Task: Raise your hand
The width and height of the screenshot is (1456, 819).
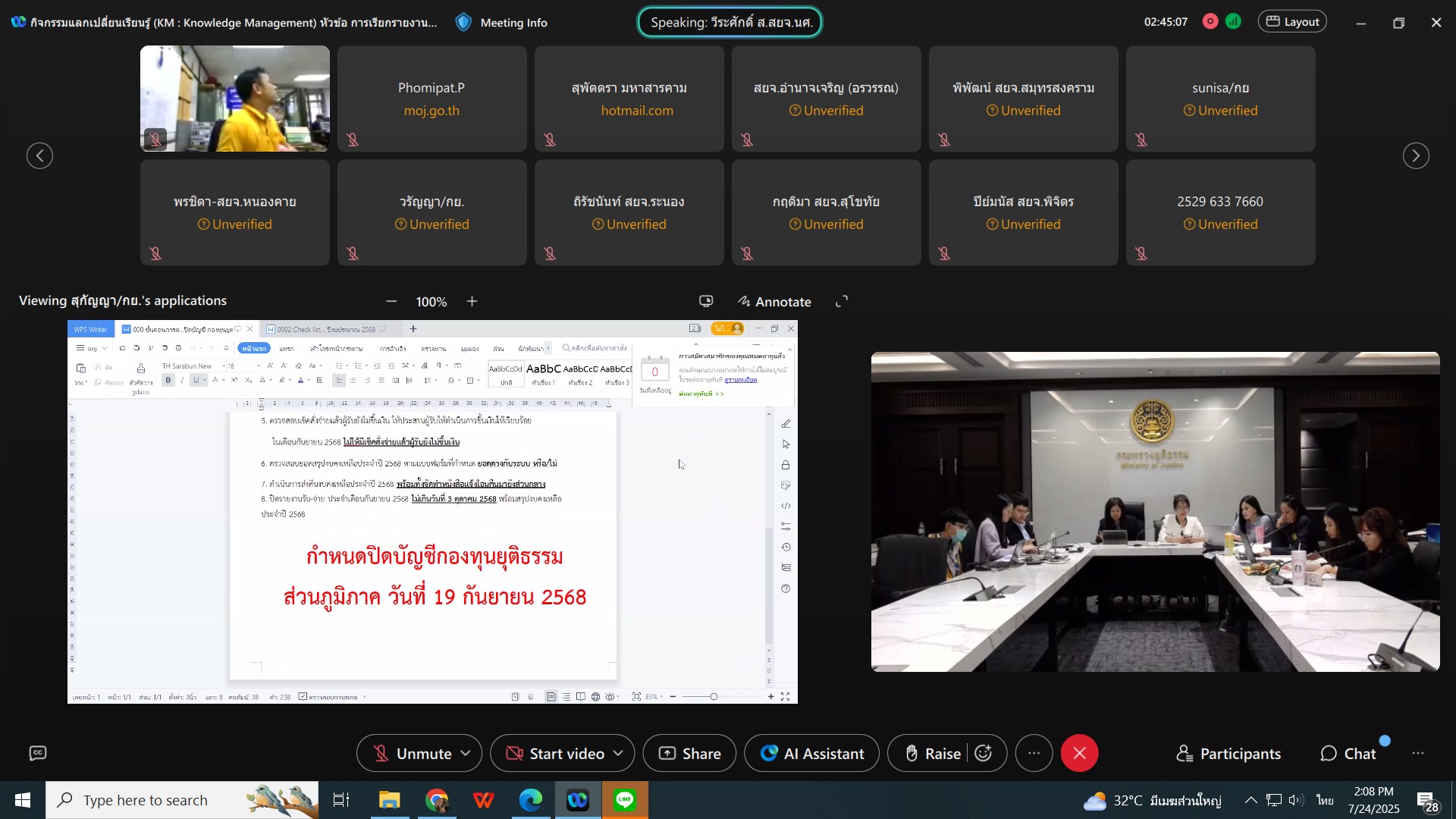Action: [932, 753]
